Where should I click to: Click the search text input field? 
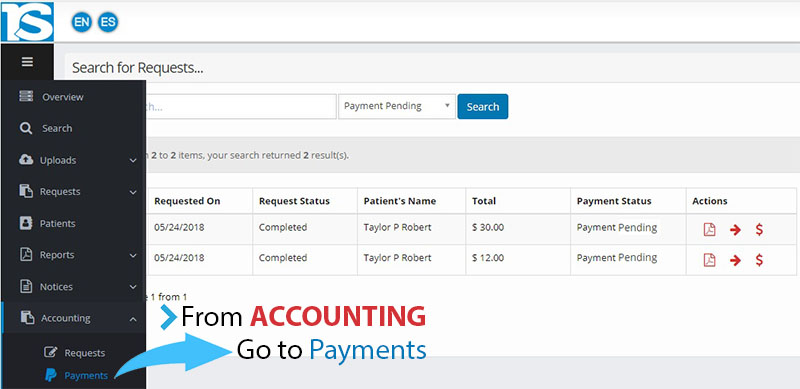[241, 106]
